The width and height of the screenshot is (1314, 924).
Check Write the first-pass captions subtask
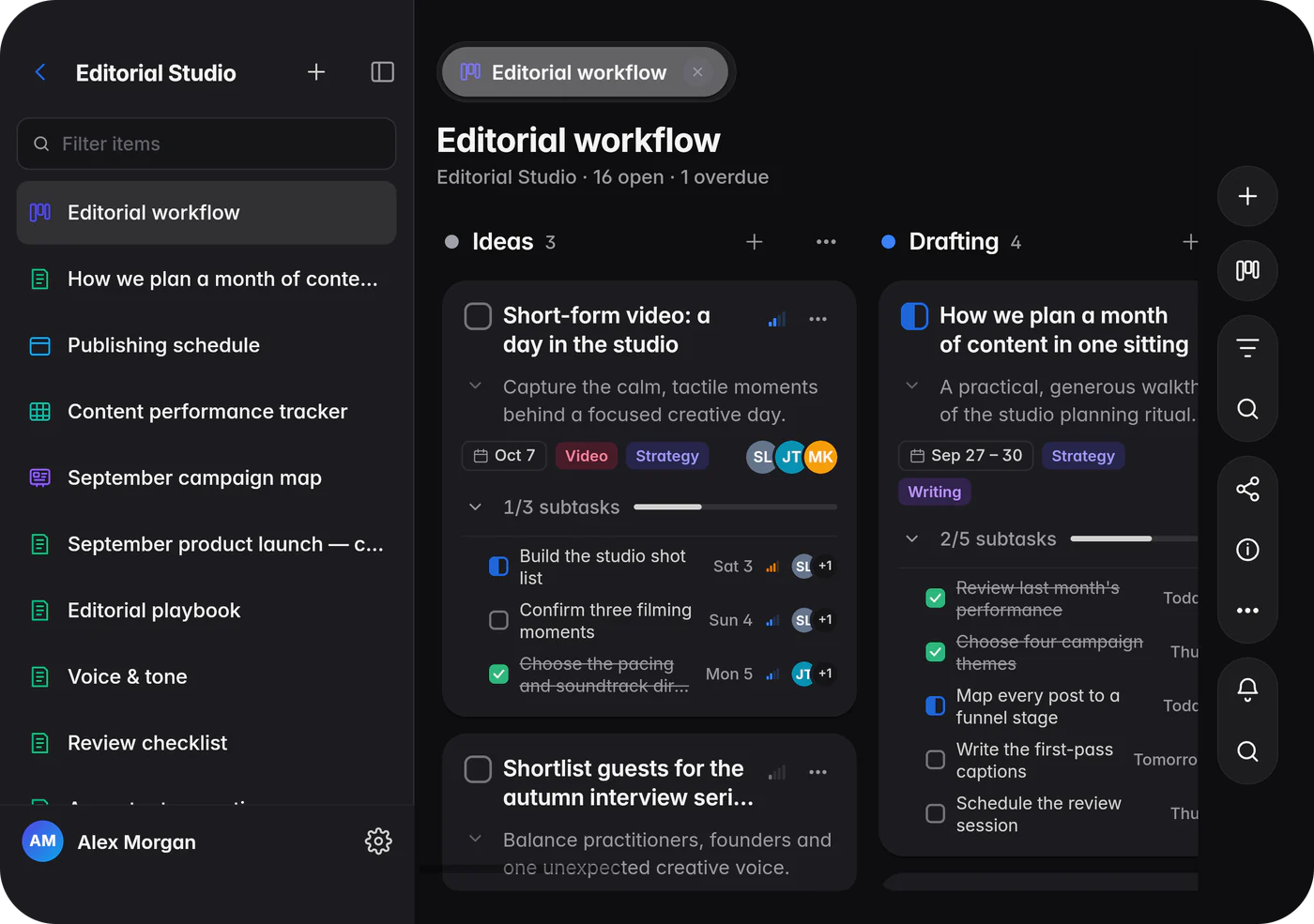(935, 760)
